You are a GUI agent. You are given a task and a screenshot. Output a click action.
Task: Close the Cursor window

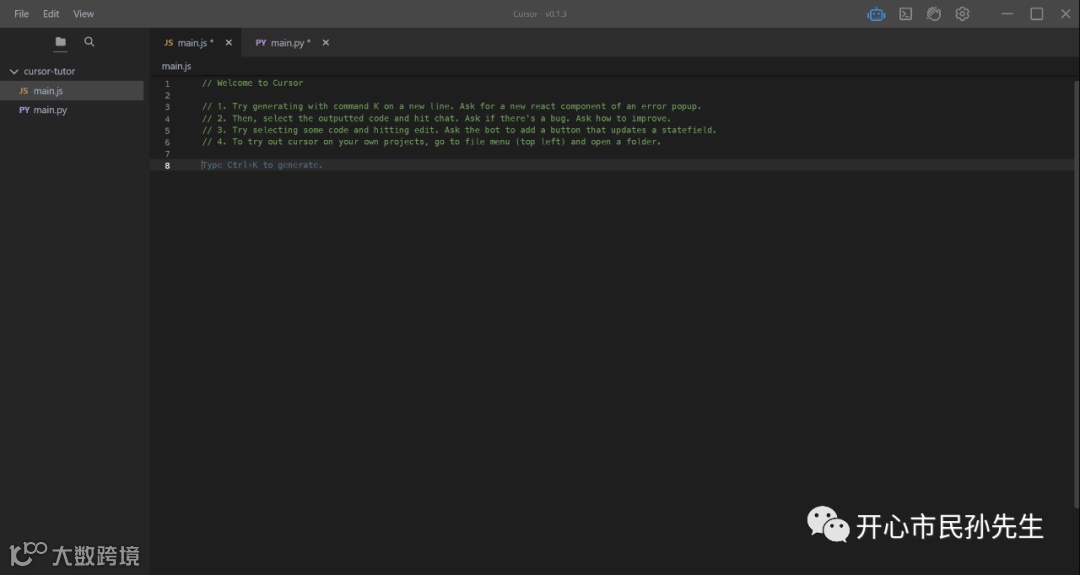(x=1066, y=14)
